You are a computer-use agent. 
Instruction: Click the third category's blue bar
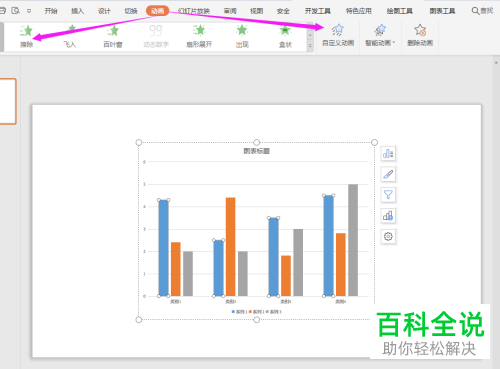[274, 257]
